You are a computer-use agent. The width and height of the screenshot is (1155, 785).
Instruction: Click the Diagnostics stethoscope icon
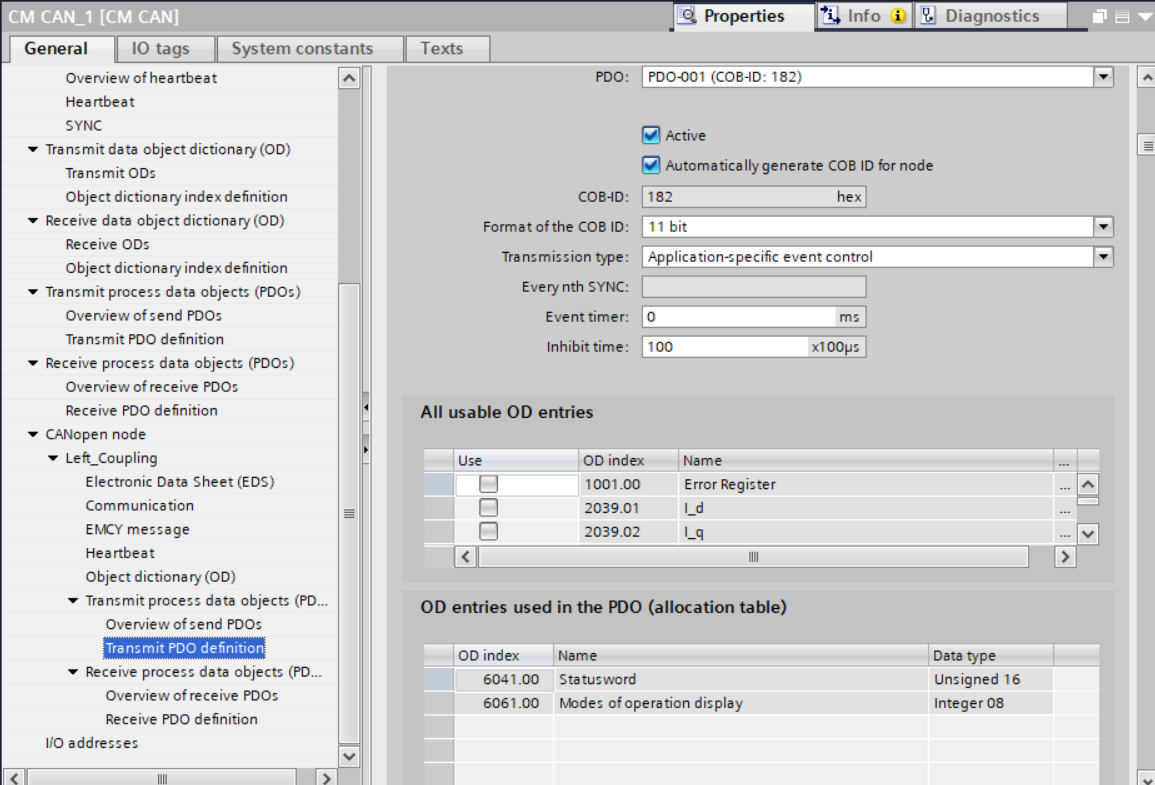click(x=929, y=16)
